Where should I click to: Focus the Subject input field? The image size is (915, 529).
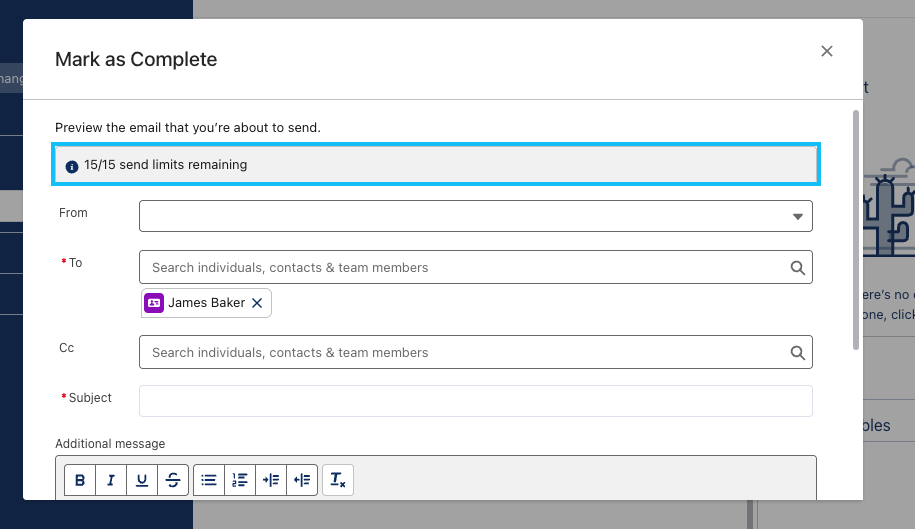click(x=475, y=401)
